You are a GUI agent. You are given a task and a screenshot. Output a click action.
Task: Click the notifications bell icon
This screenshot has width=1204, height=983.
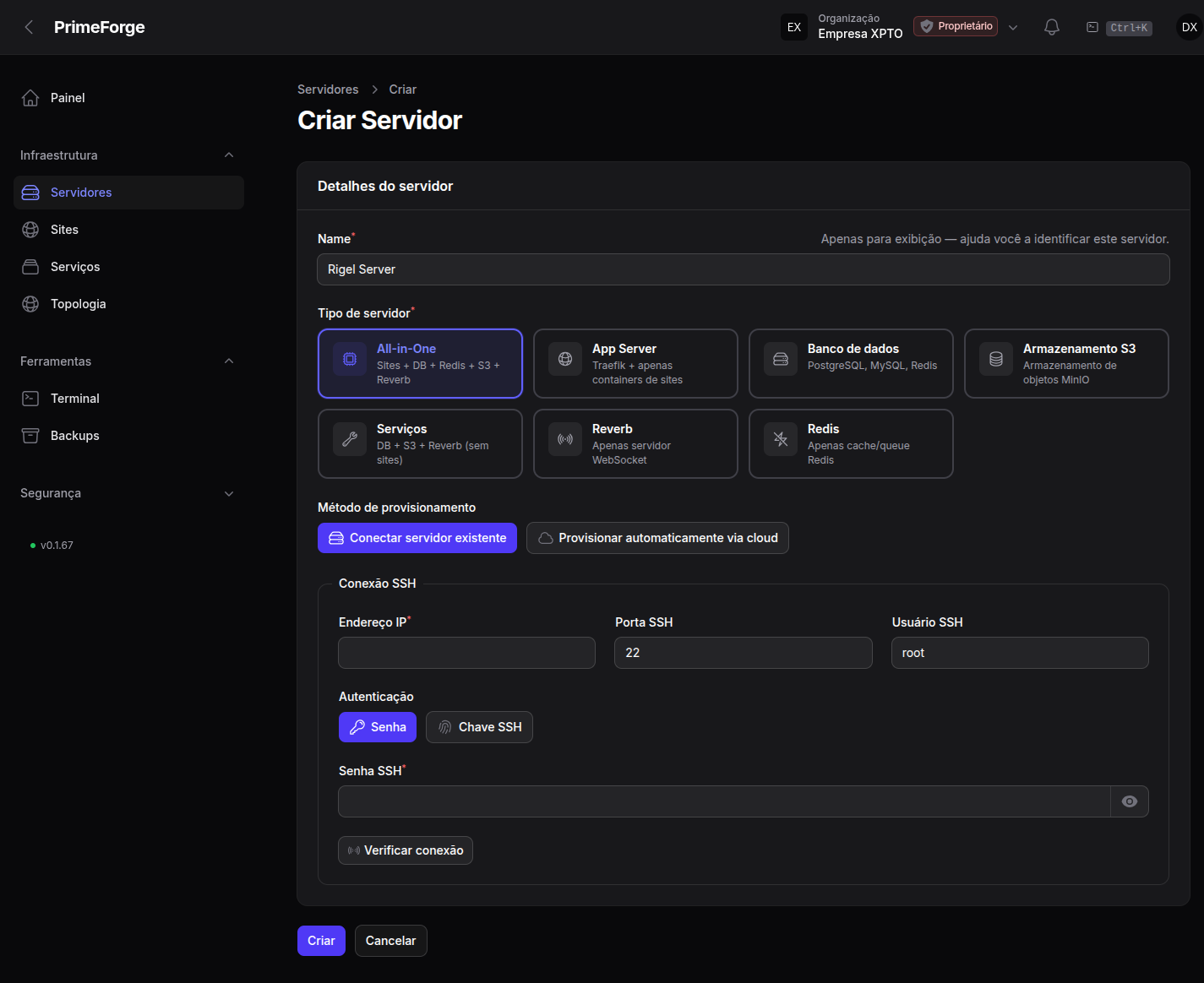point(1051,27)
